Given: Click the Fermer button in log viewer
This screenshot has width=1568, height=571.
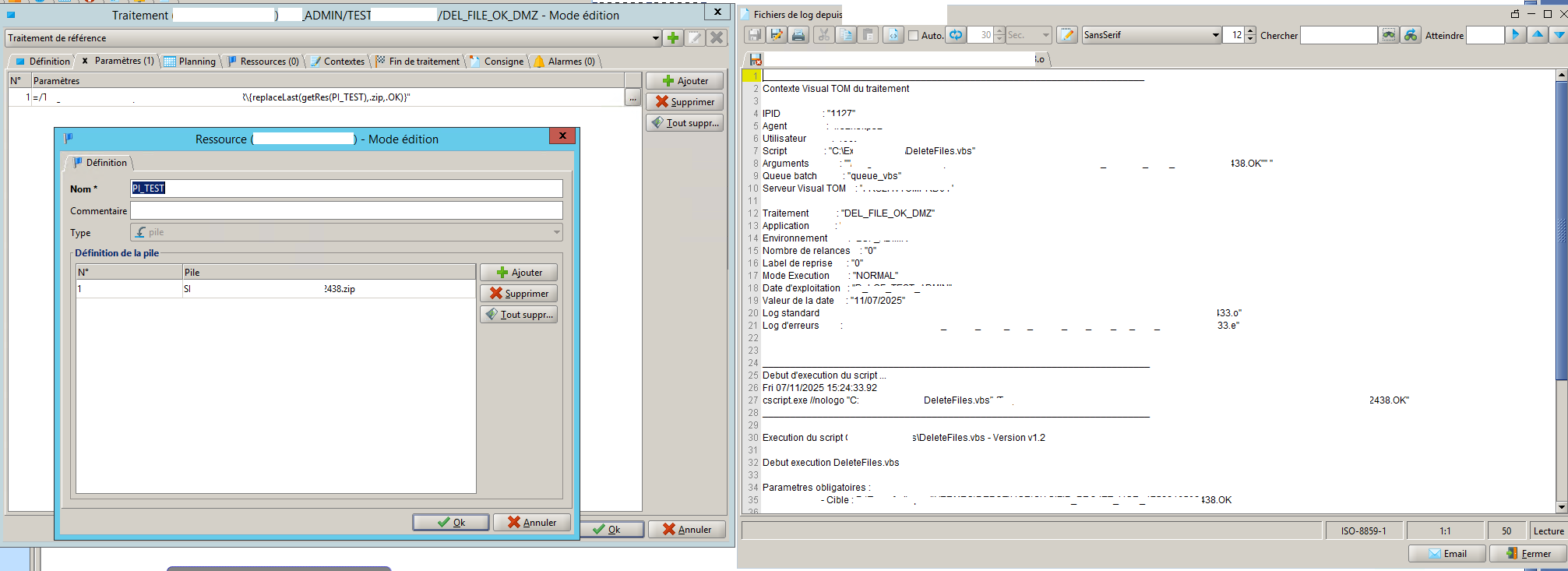Looking at the screenshot, I should point(1528,553).
